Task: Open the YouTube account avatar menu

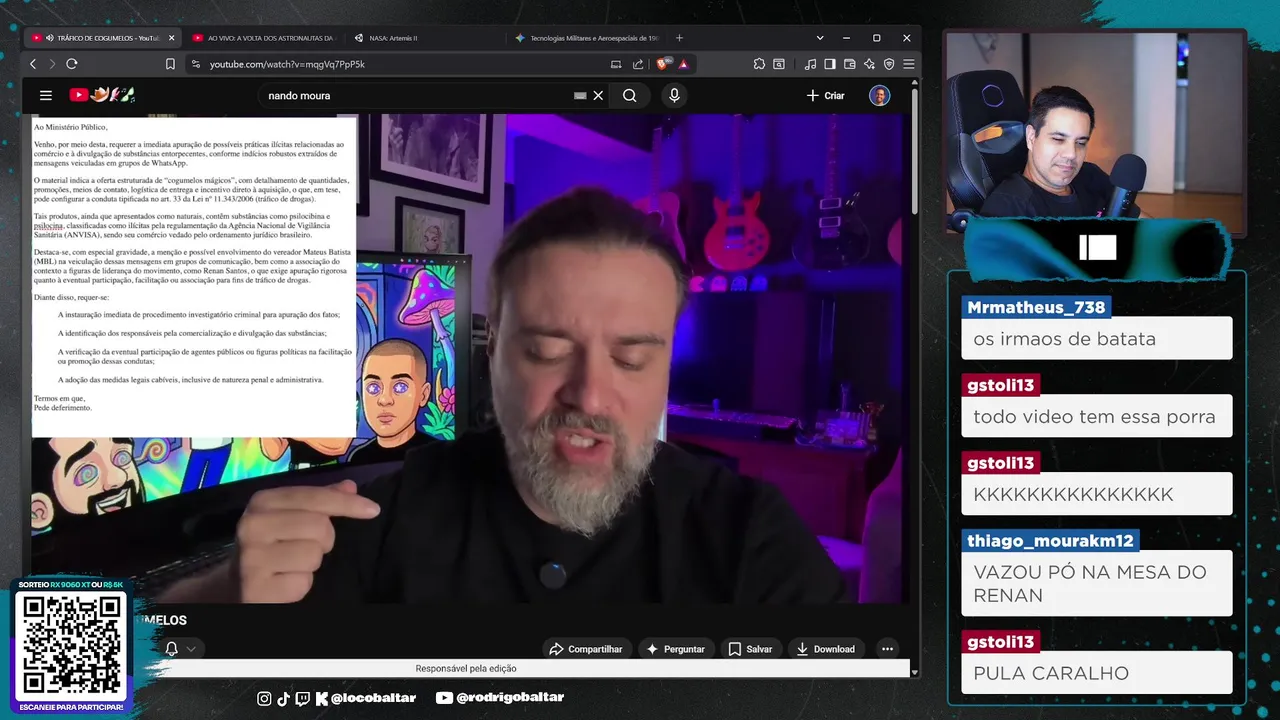Action: pyautogui.click(x=879, y=95)
